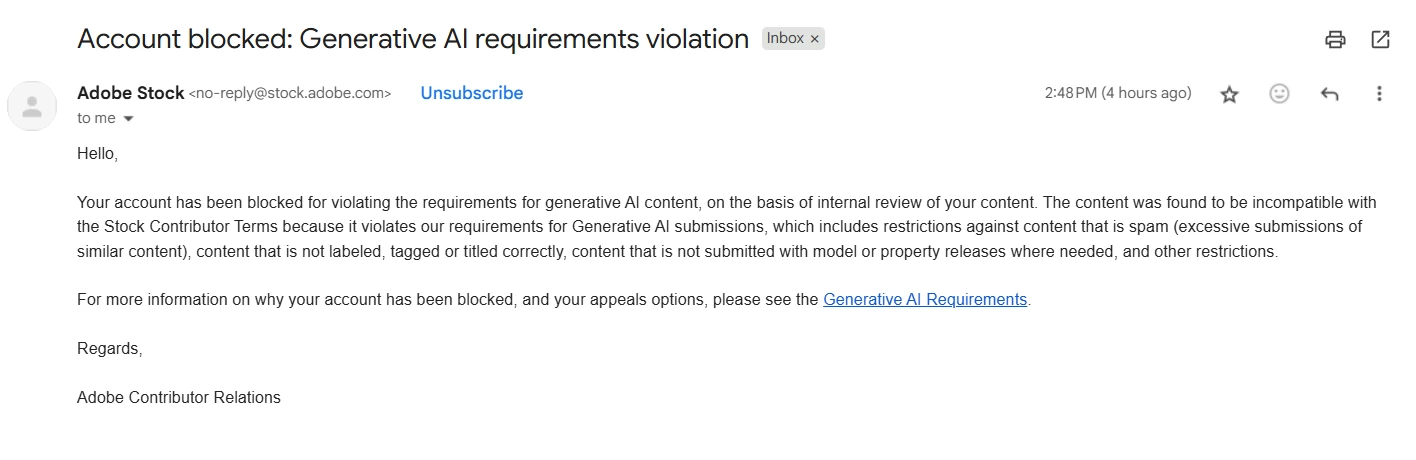Click the Inbox label tag
Viewport: 1416px width, 460px height.
[x=785, y=38]
